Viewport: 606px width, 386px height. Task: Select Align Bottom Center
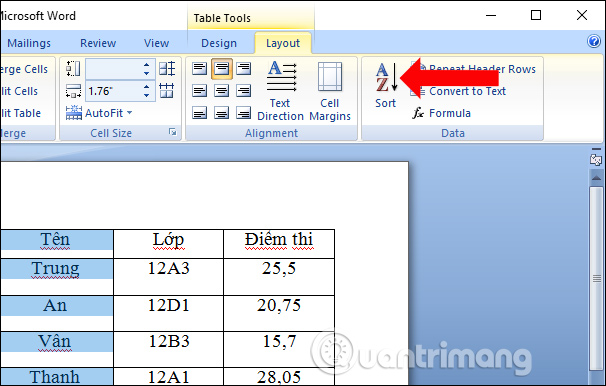pos(221,113)
